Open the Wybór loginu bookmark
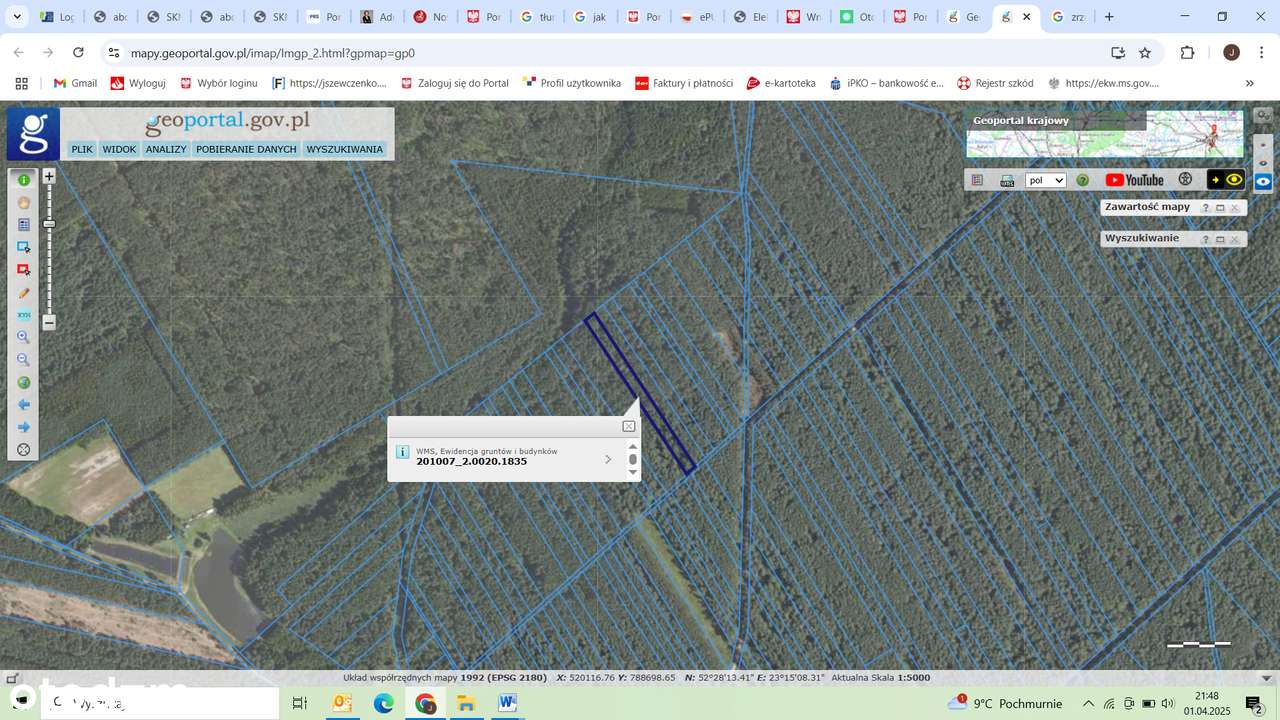 [218, 83]
